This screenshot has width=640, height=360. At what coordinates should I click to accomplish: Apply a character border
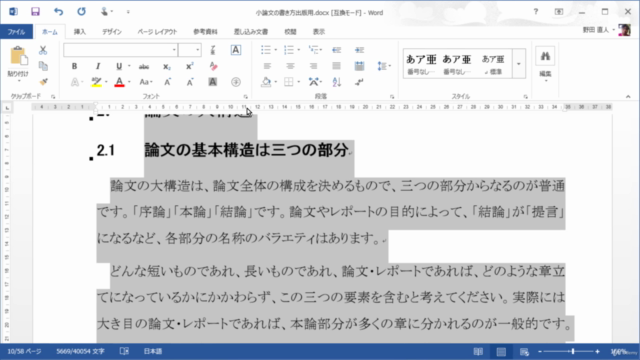click(236, 50)
